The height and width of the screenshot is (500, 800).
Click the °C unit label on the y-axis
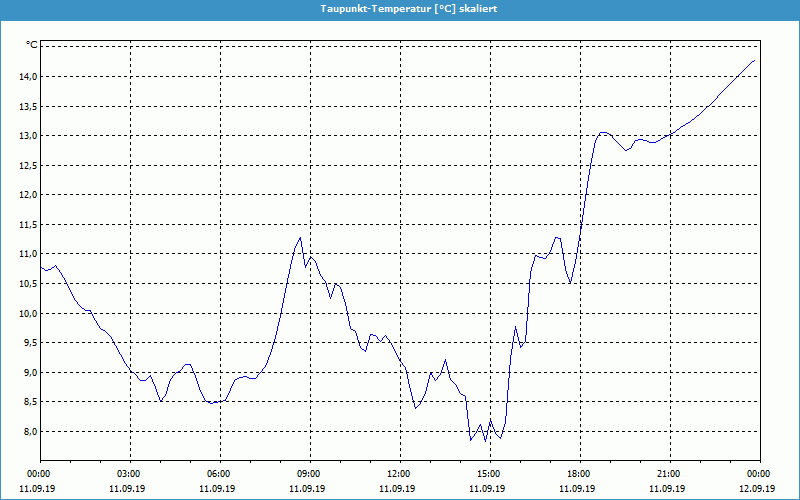[x=31, y=45]
